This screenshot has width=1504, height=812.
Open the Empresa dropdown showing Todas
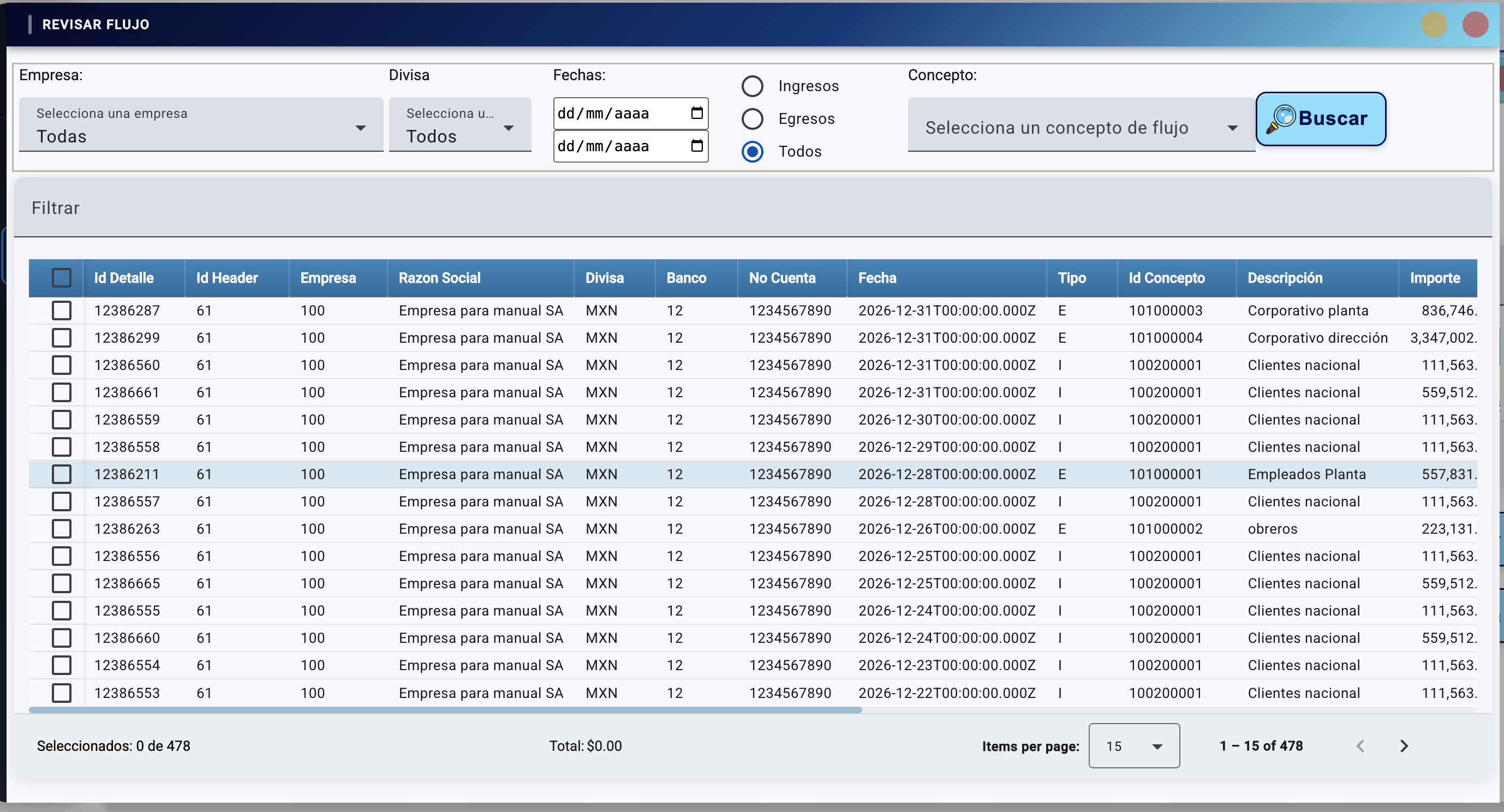pyautogui.click(x=201, y=125)
